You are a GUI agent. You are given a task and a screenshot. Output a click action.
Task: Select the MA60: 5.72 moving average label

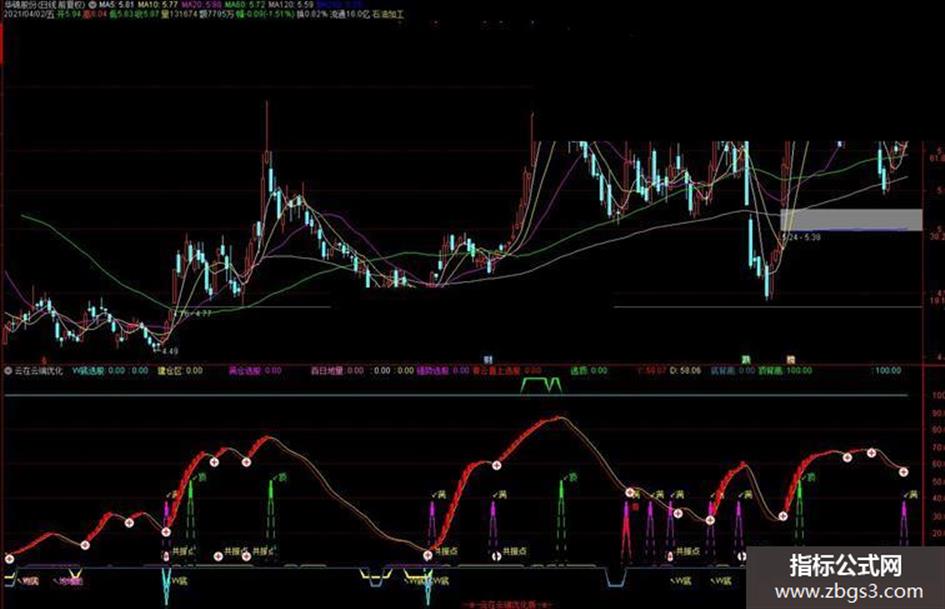(244, 4)
